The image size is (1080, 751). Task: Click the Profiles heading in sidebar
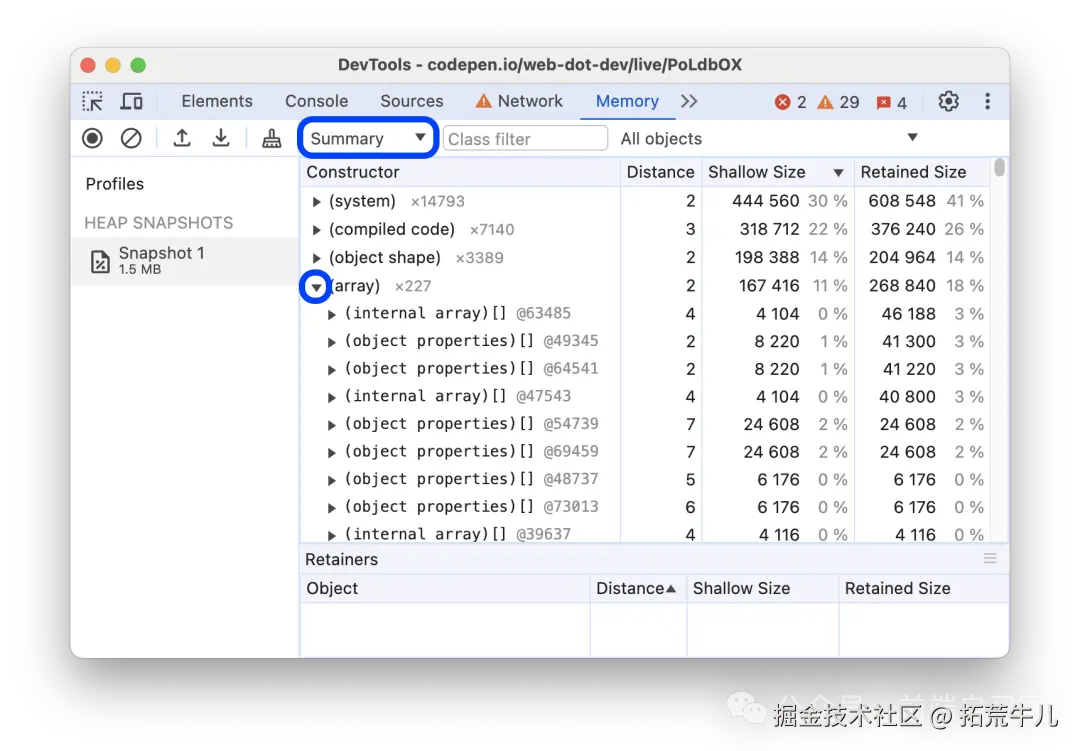pos(114,184)
